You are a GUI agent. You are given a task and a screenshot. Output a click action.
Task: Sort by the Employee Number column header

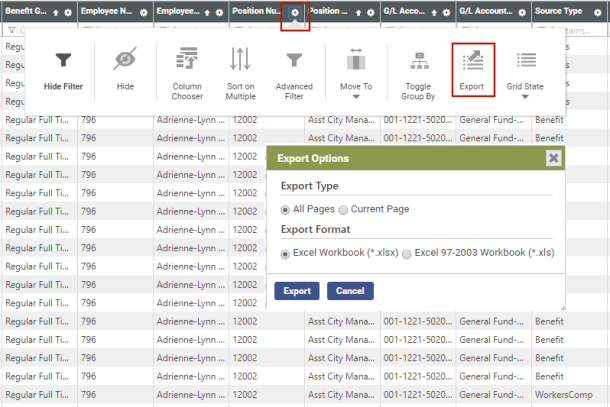click(105, 11)
